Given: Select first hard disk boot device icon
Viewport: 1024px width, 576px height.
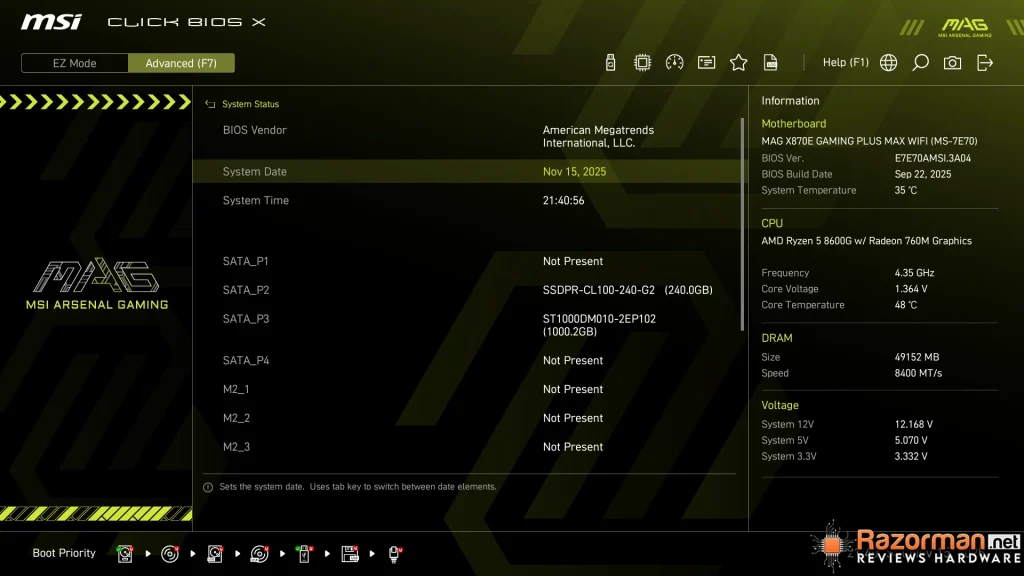Looking at the screenshot, I should (x=125, y=554).
